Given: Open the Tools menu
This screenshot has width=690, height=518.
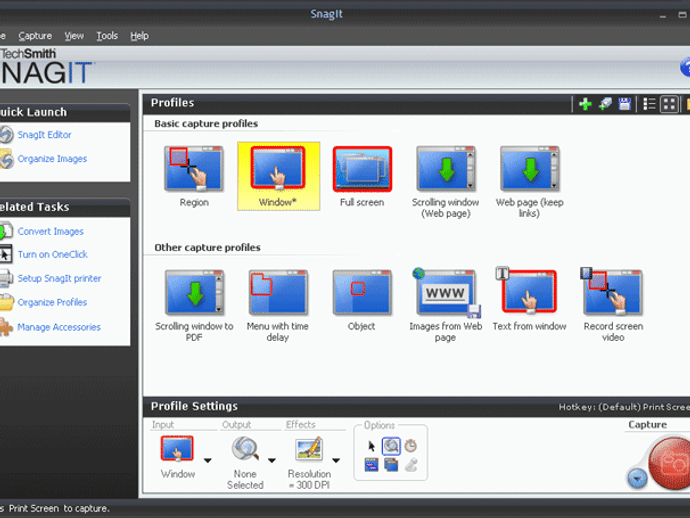Looking at the screenshot, I should 107,36.
